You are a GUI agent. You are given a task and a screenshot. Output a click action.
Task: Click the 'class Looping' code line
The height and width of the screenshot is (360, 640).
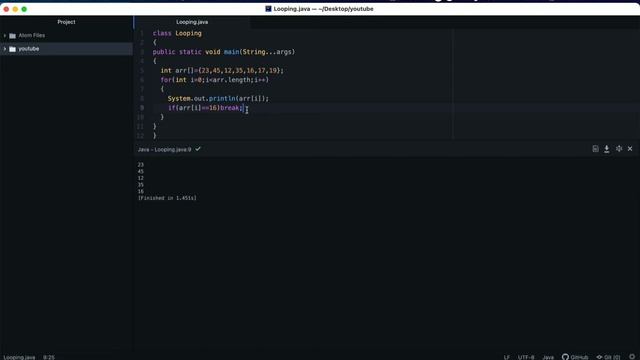tap(177, 33)
